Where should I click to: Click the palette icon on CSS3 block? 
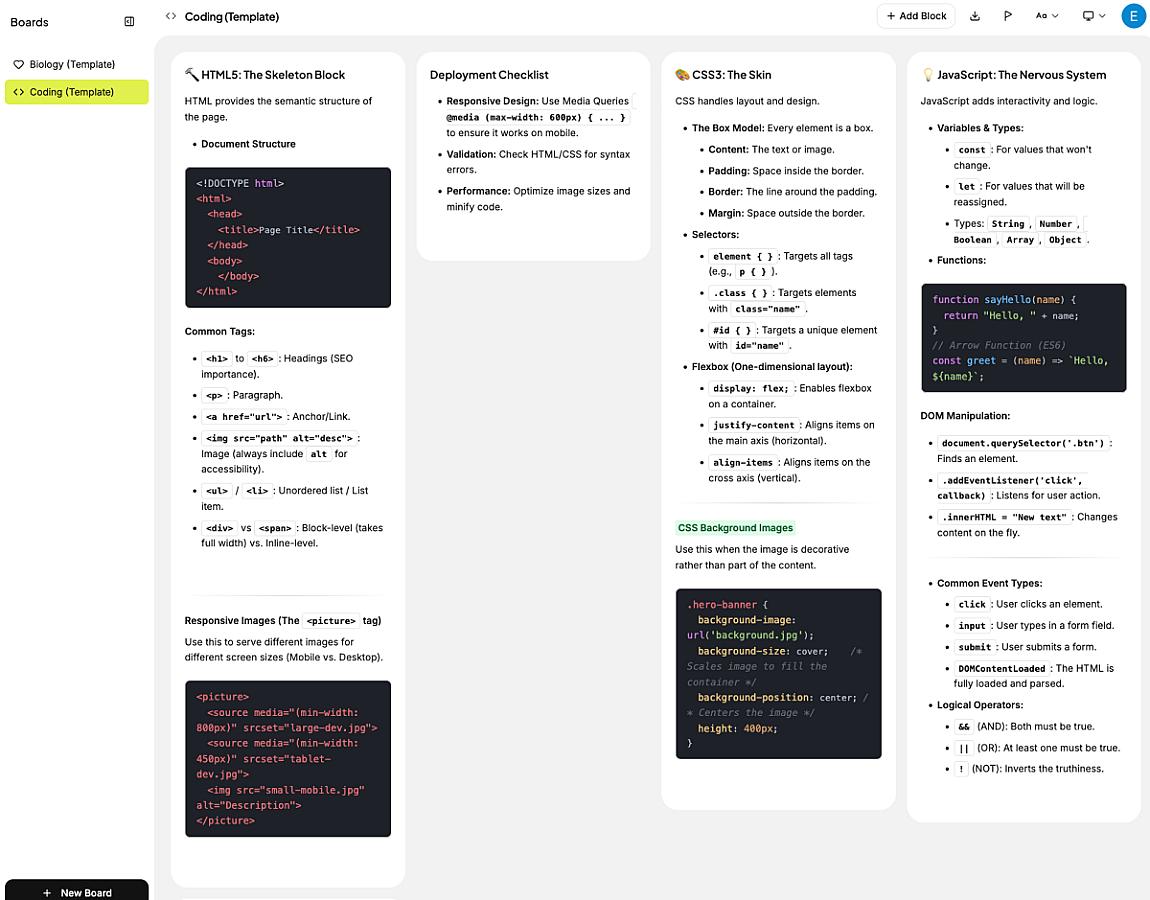click(x=682, y=75)
